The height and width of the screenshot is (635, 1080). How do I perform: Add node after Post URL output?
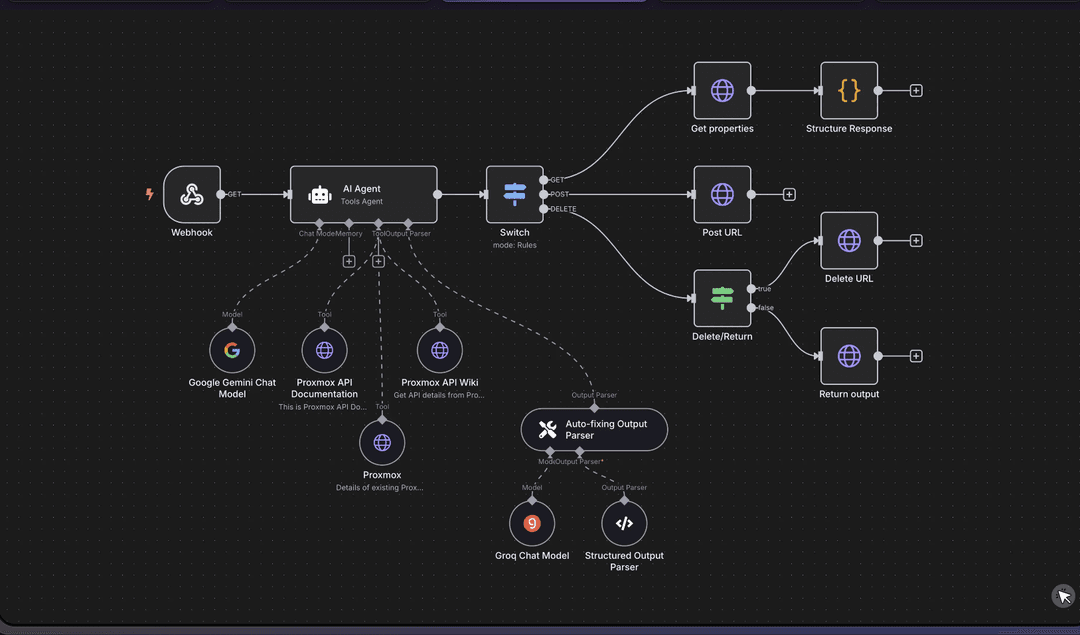click(x=789, y=194)
